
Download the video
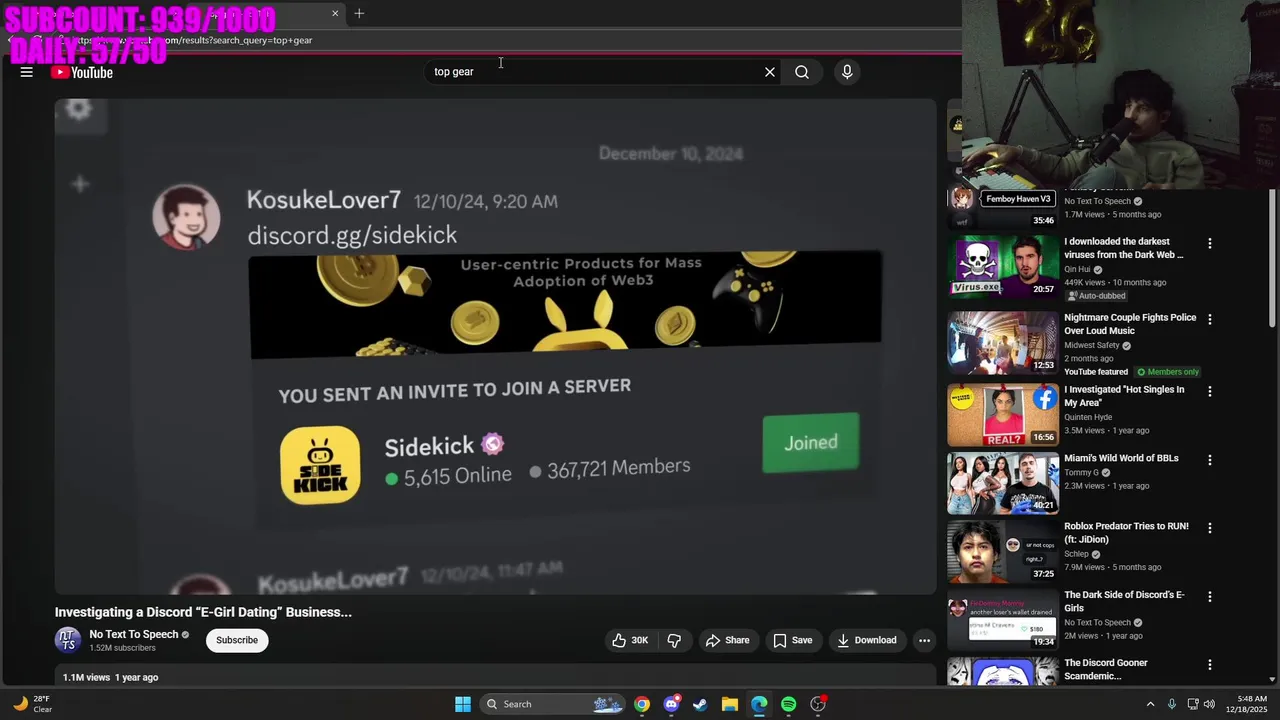[867, 640]
